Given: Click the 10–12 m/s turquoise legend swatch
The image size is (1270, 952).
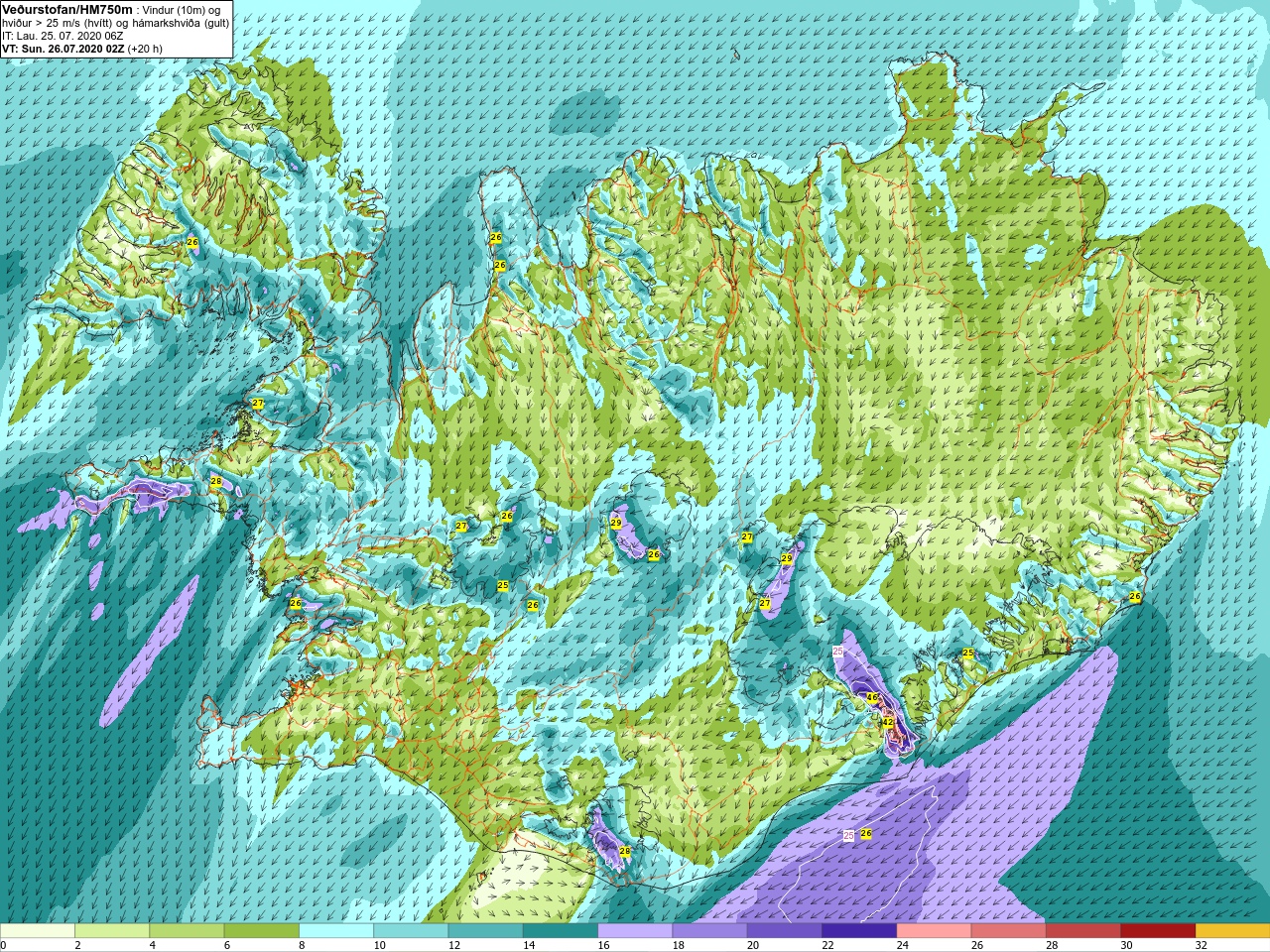Looking at the screenshot, I should coord(411,930).
